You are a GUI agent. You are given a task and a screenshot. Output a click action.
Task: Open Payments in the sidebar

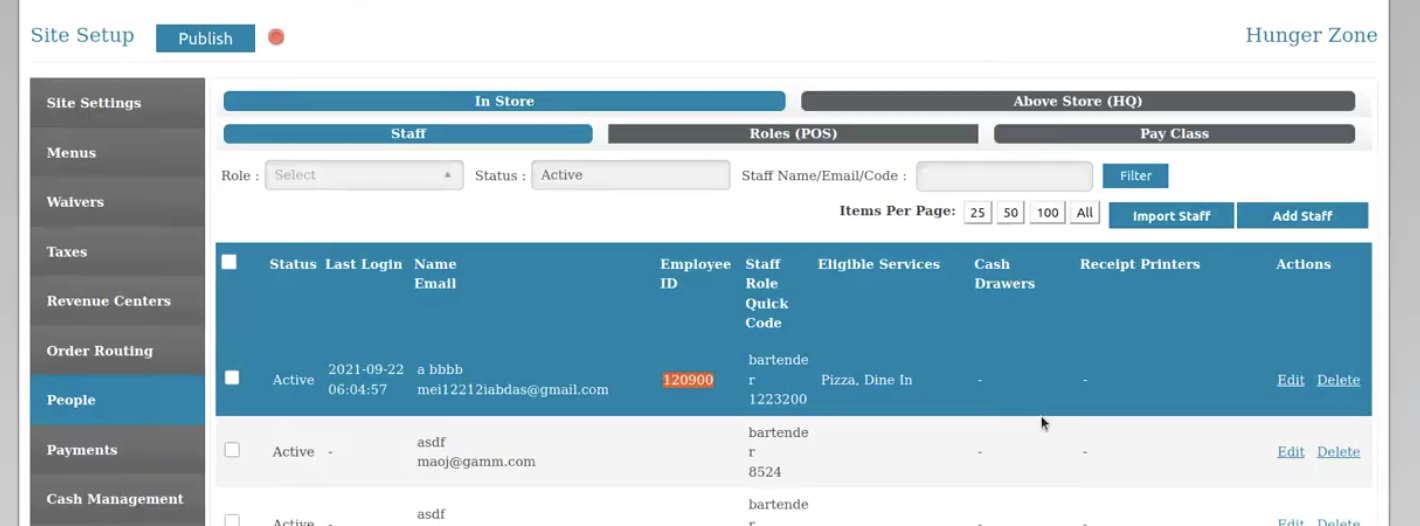click(117, 450)
